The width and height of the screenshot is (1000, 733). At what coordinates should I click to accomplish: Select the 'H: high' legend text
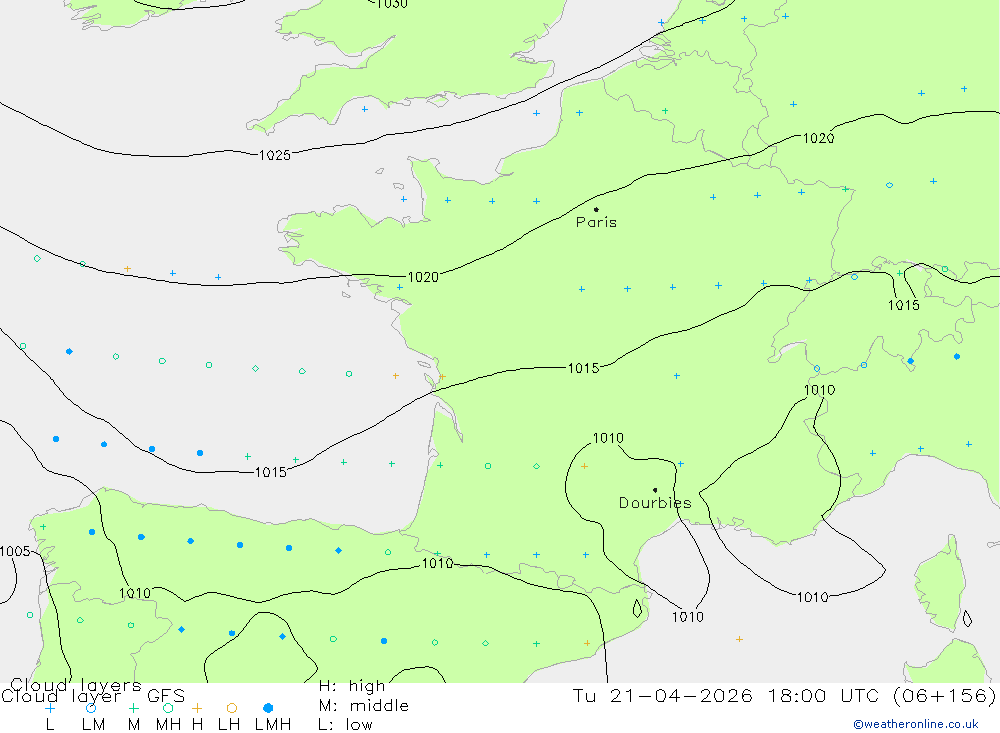pos(352,686)
